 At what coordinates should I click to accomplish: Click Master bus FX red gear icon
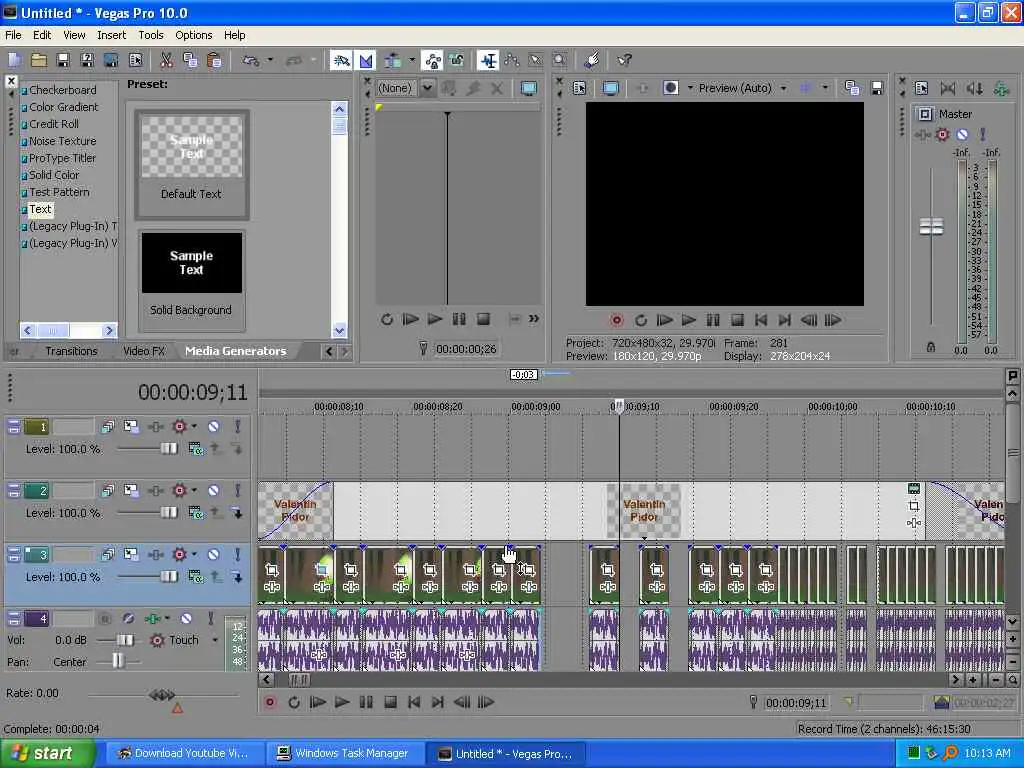(942, 135)
